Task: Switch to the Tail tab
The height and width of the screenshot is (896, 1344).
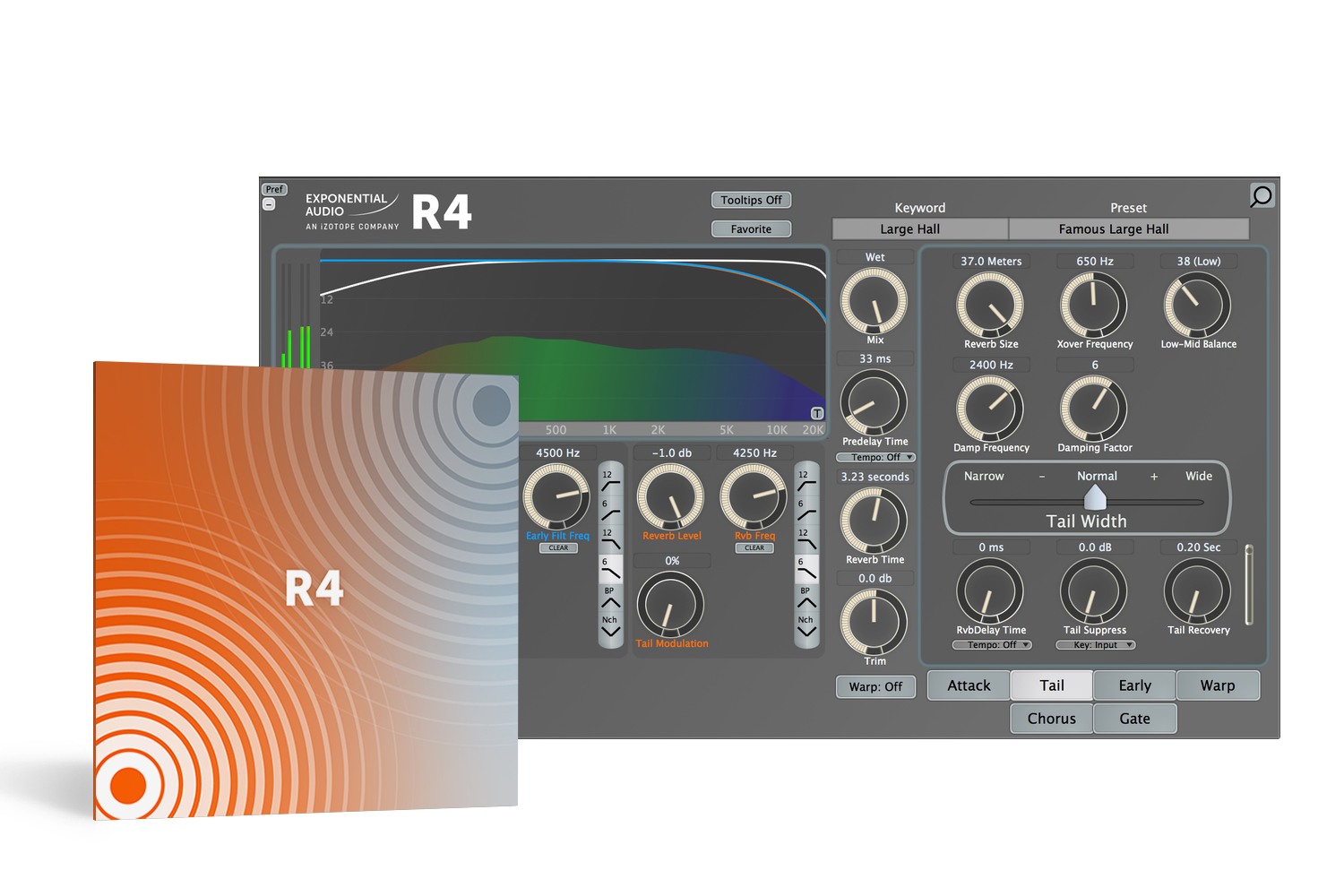Action: (x=1052, y=685)
